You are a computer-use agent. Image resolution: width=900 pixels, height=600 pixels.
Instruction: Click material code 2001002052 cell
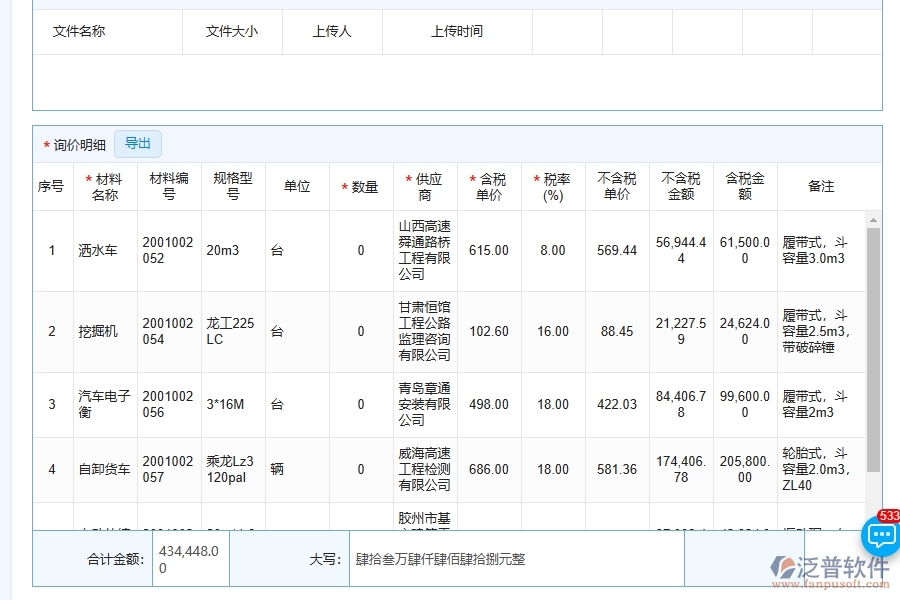coord(168,250)
